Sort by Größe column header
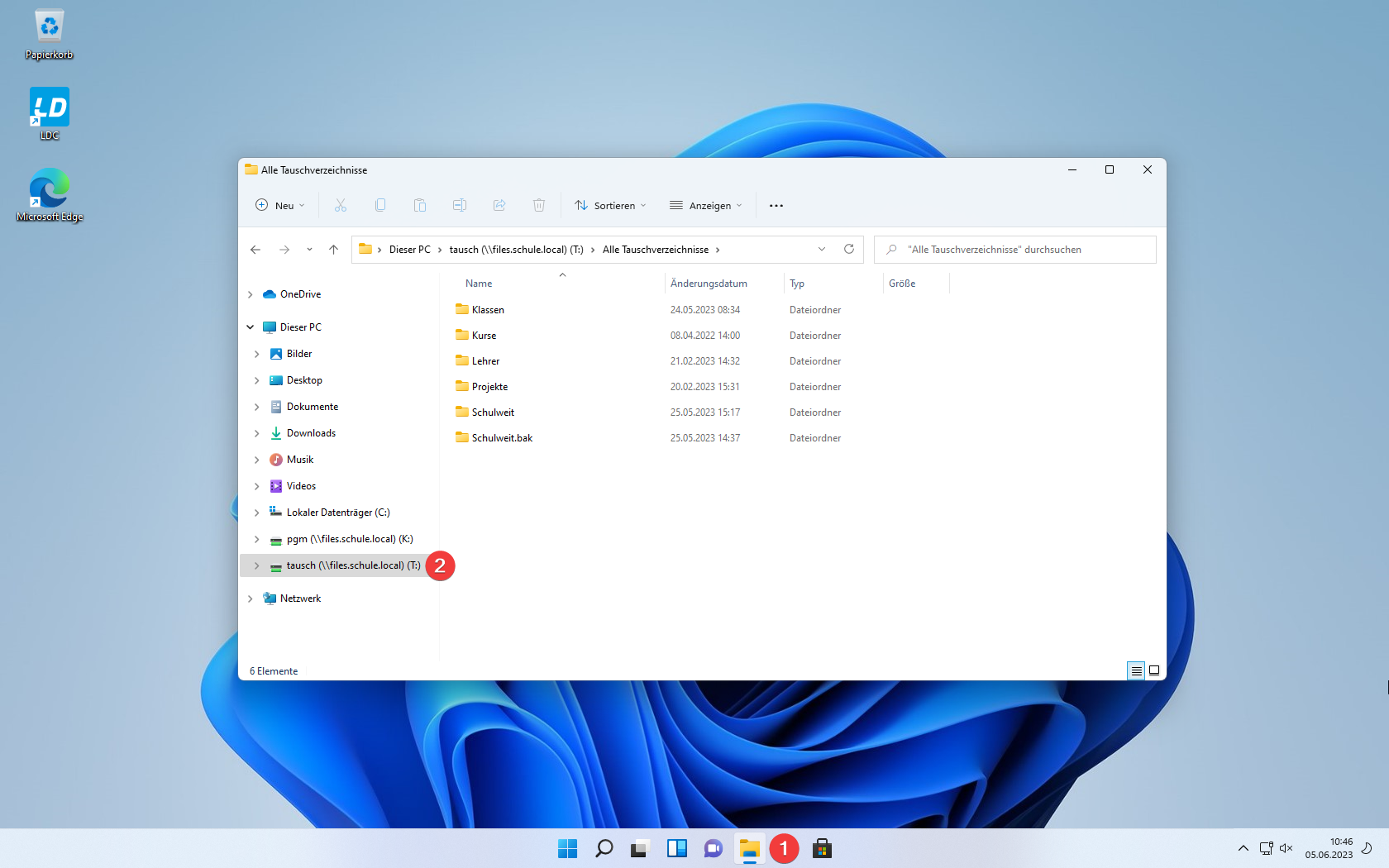Screen dimensions: 1389x868 (902, 284)
